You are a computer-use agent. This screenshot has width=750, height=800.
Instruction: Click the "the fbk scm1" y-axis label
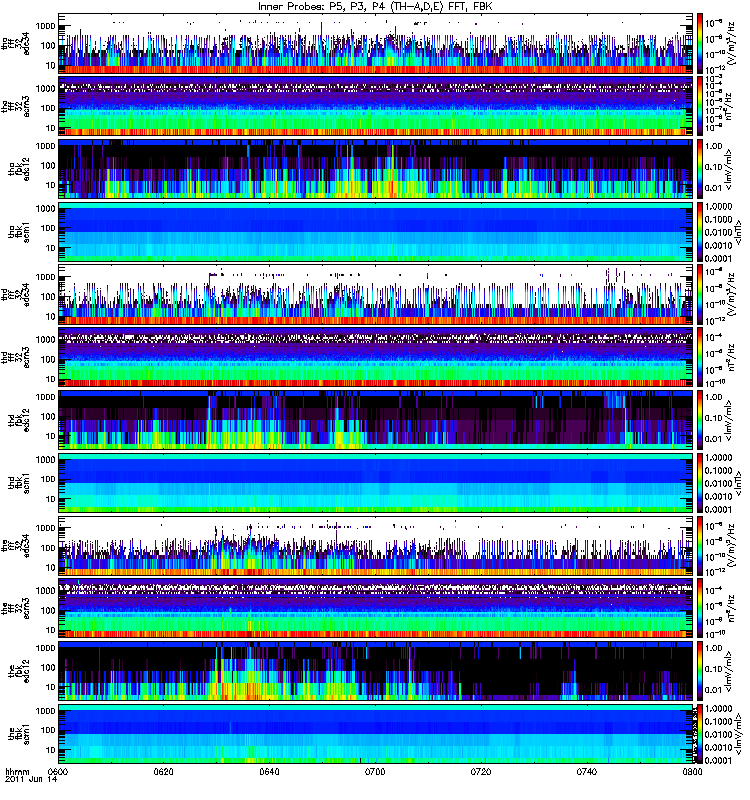click(19, 734)
